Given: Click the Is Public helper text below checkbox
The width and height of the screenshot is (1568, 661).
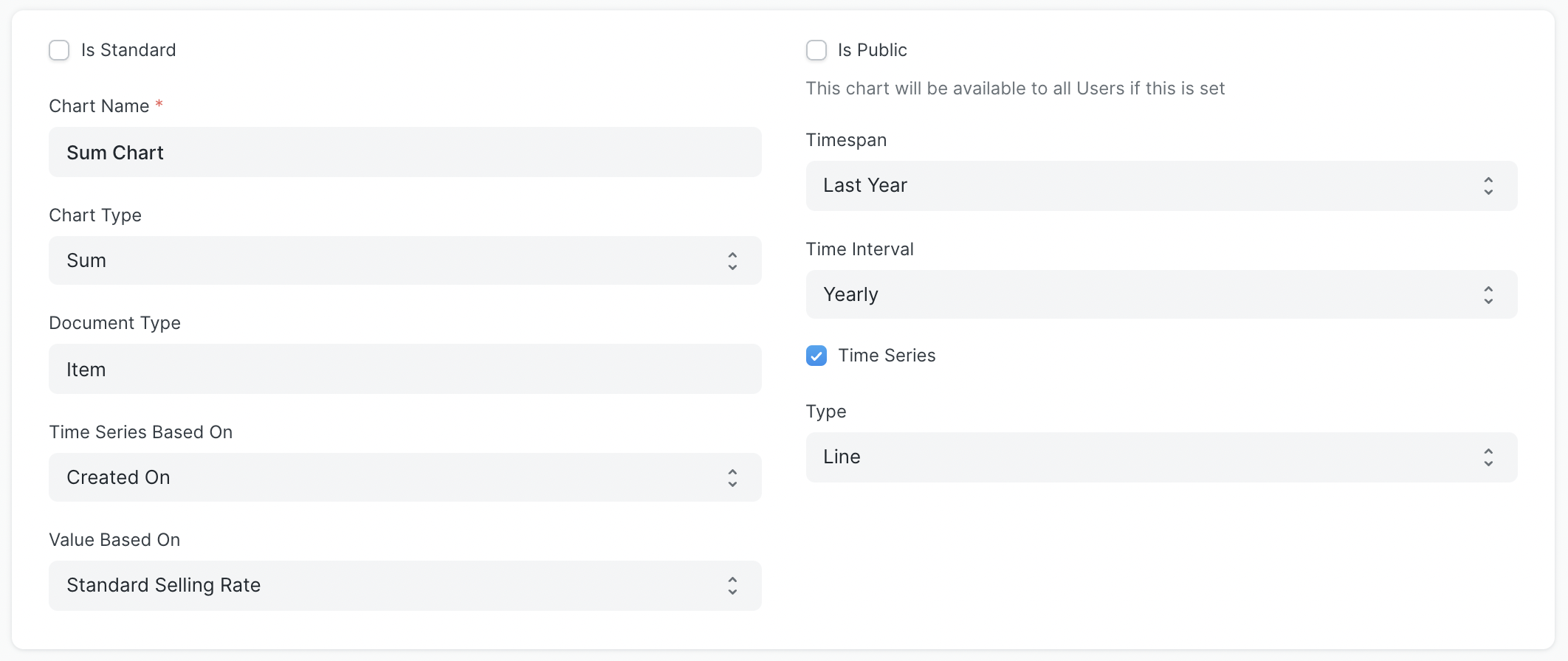Looking at the screenshot, I should 1015,88.
